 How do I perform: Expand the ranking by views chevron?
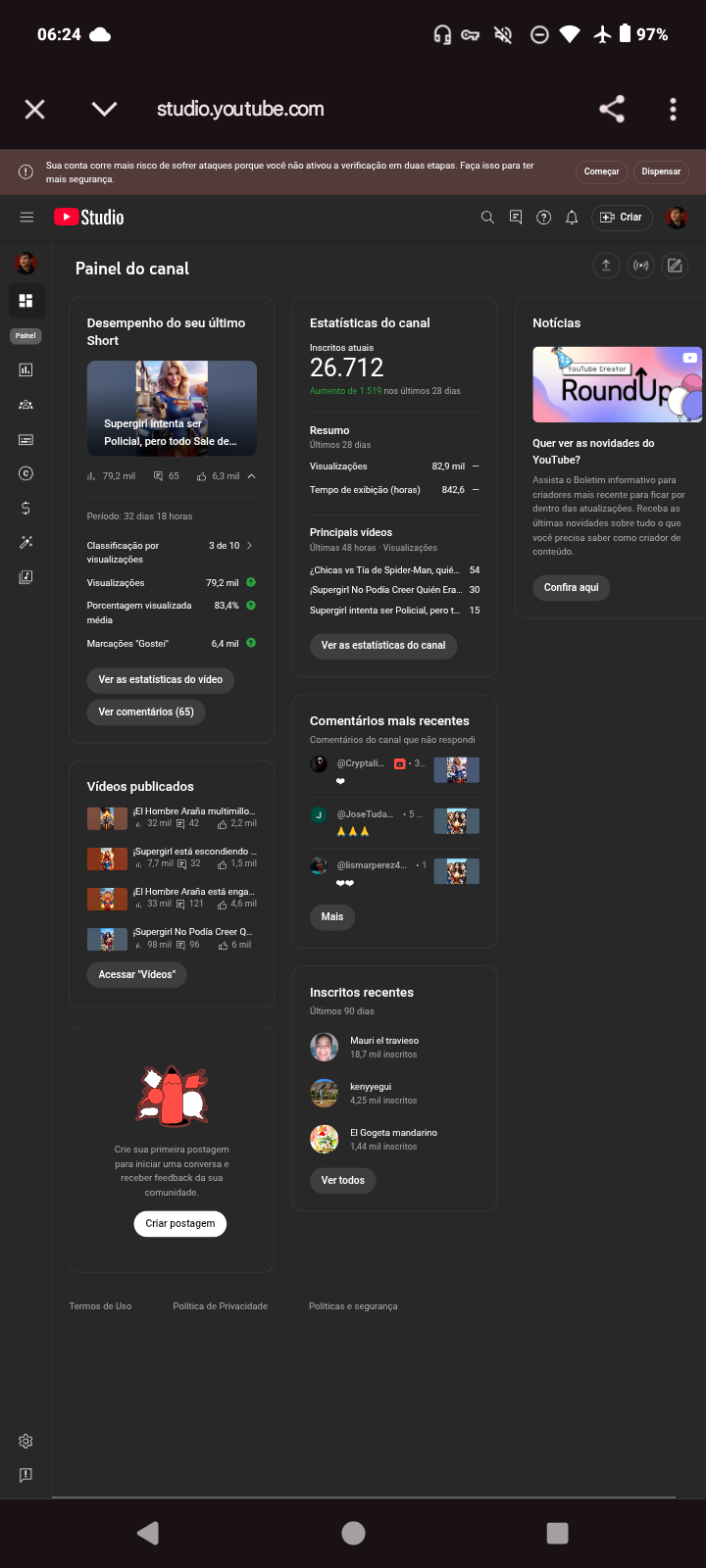tap(249, 546)
